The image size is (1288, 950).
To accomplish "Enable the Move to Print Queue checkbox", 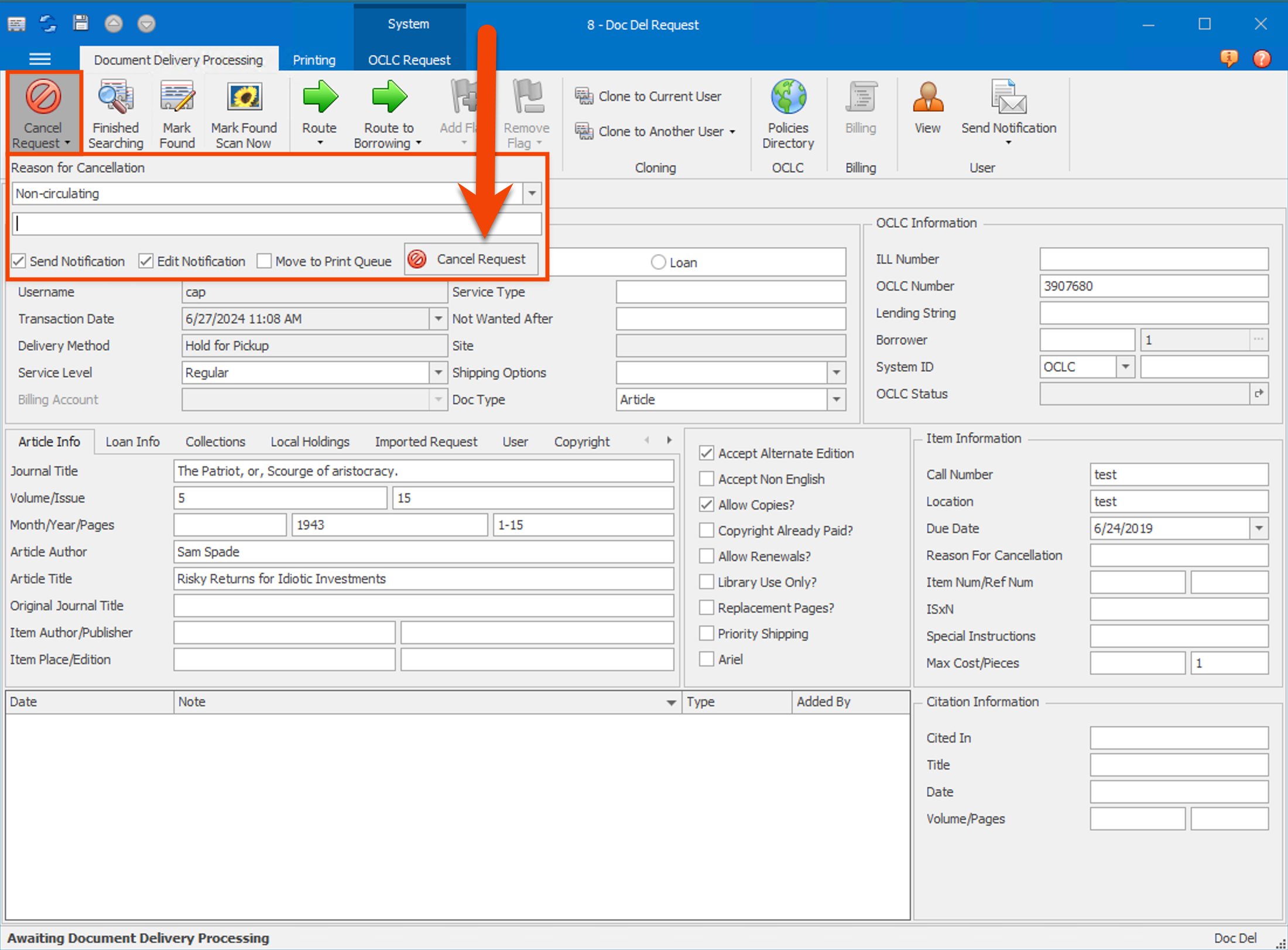I will click(x=264, y=261).
